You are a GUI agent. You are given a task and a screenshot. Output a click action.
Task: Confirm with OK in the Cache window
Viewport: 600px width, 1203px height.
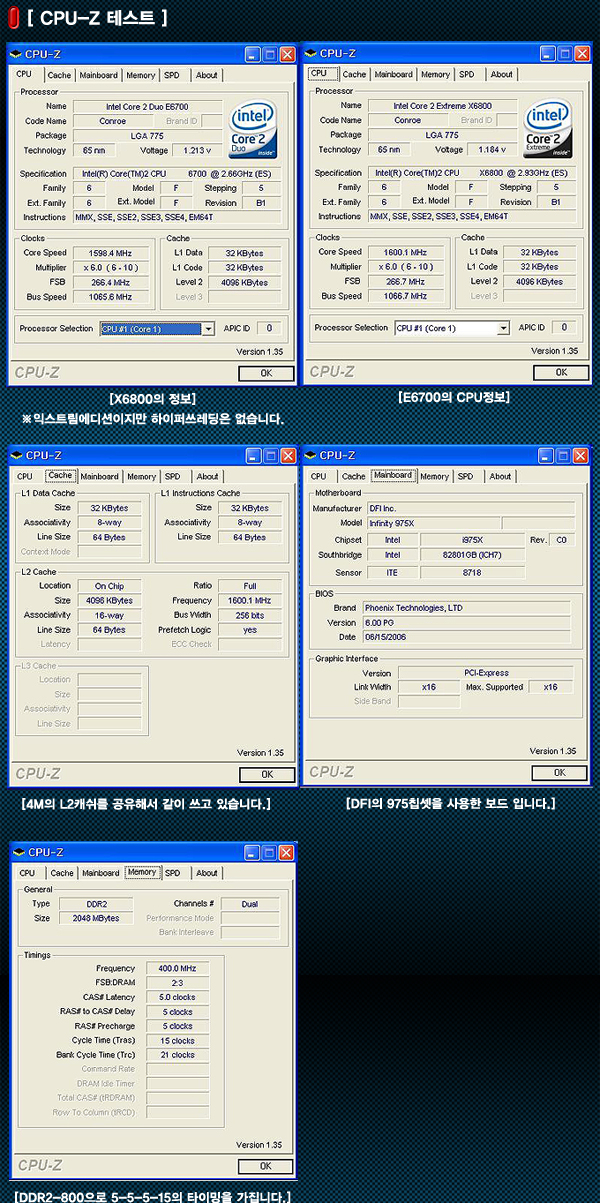(x=266, y=774)
